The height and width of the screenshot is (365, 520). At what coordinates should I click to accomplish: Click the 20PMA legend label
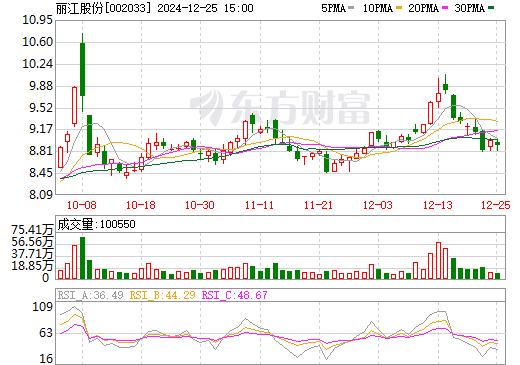pos(423,8)
